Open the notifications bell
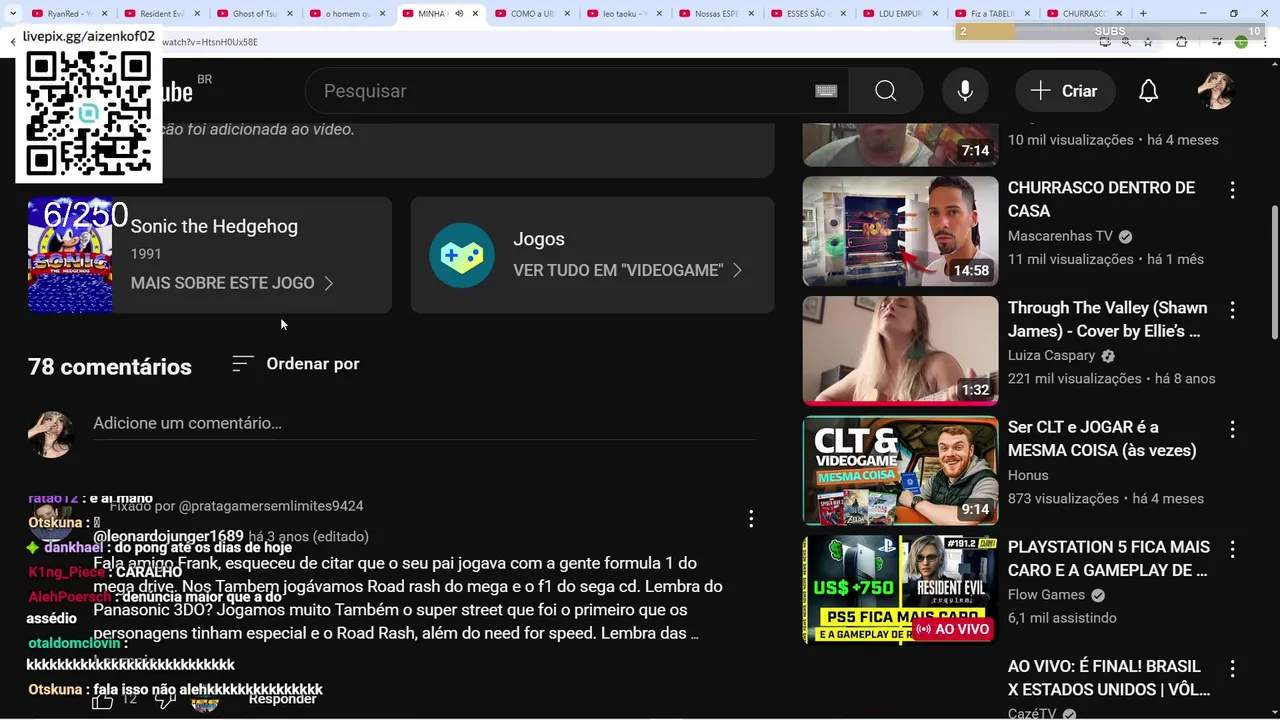The image size is (1280, 720). click(x=1148, y=91)
